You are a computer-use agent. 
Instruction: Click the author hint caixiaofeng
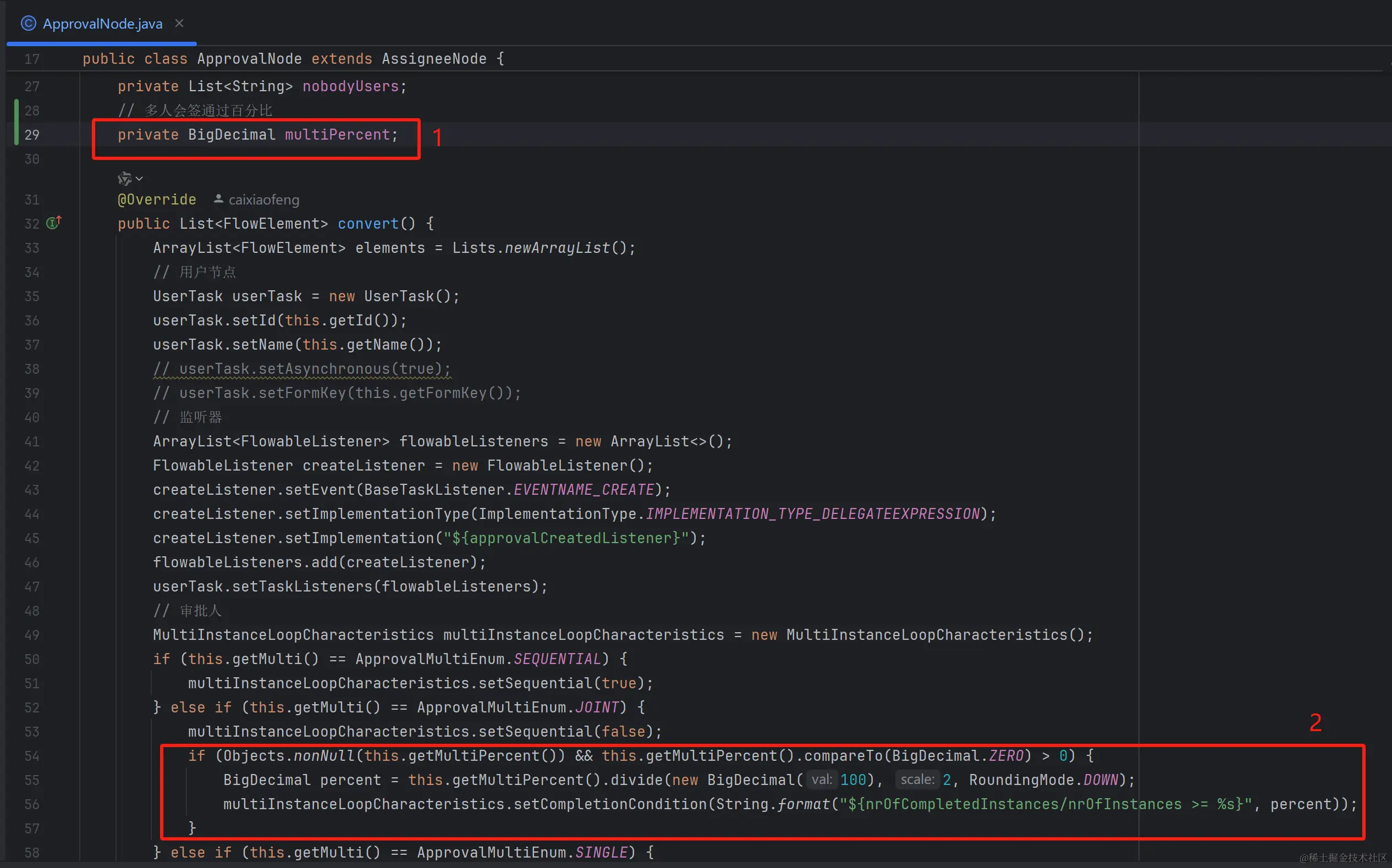(264, 200)
